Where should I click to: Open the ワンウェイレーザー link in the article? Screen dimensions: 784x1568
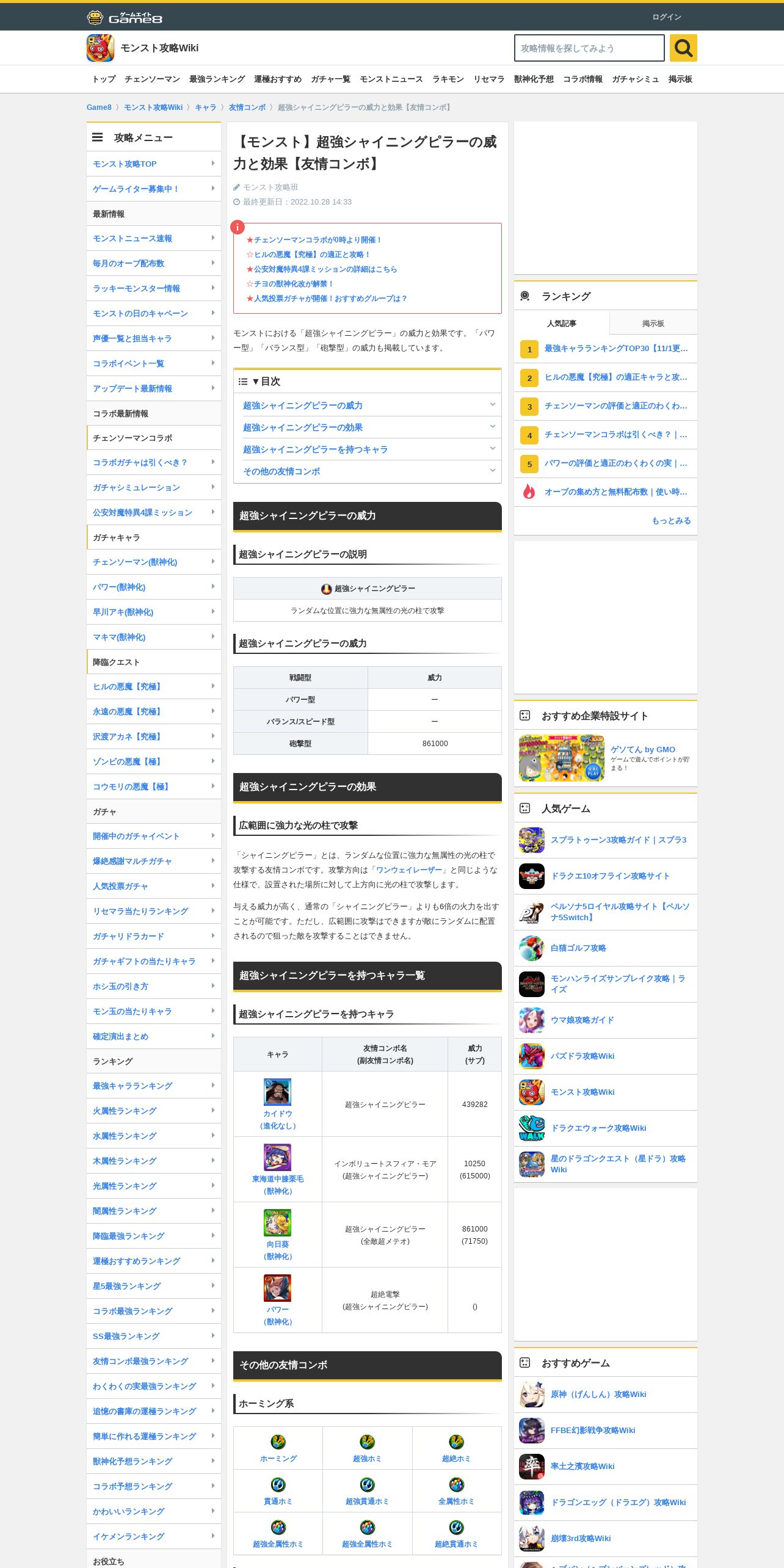pyautogui.click(x=408, y=870)
